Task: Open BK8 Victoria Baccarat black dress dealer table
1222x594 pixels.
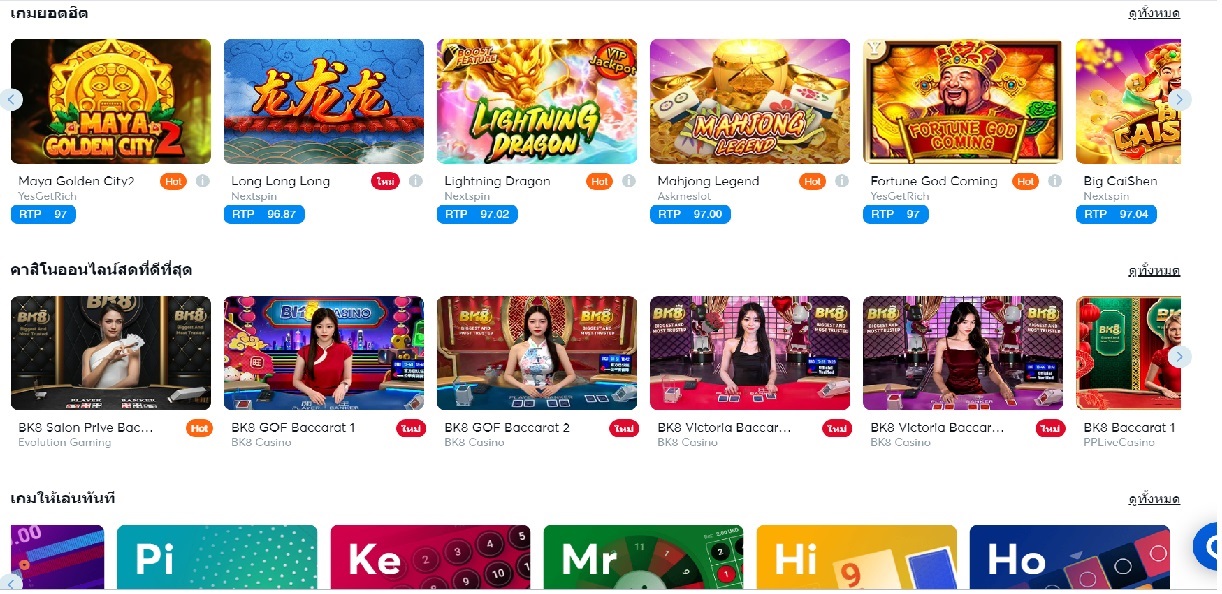Action: (x=750, y=353)
